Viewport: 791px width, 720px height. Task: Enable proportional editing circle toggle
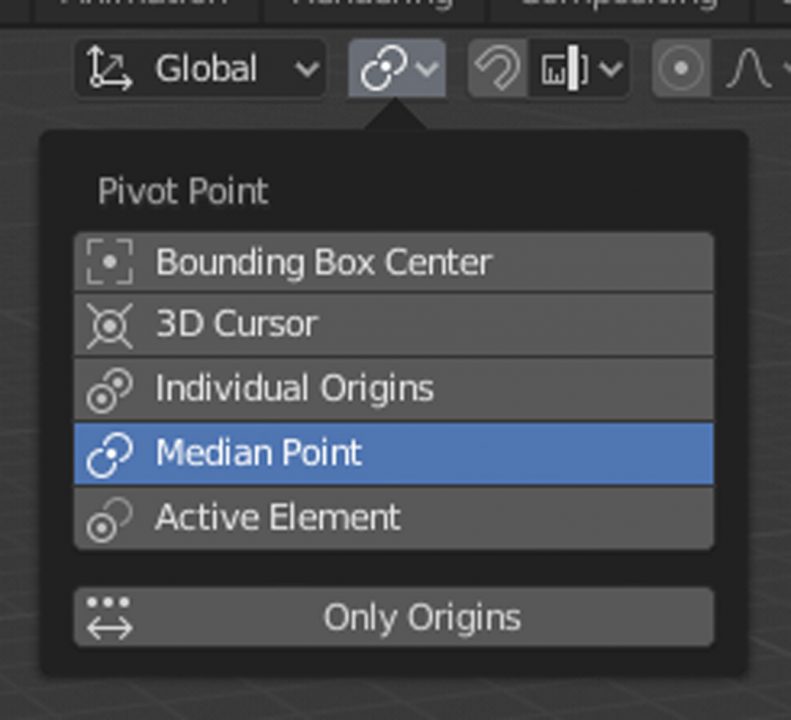tap(682, 70)
